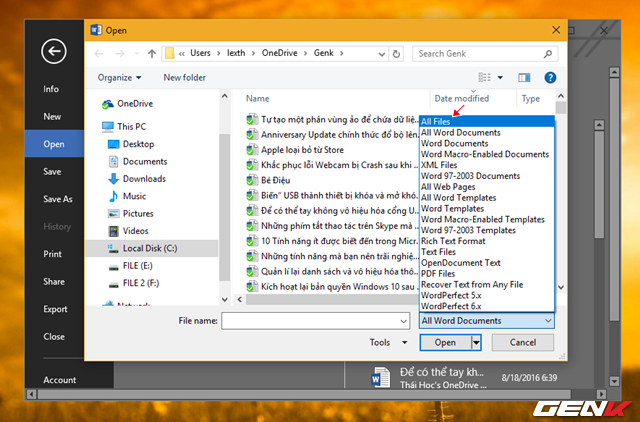640x422 pixels.
Task: Select the FILE (E:) drive
Action: point(138,265)
